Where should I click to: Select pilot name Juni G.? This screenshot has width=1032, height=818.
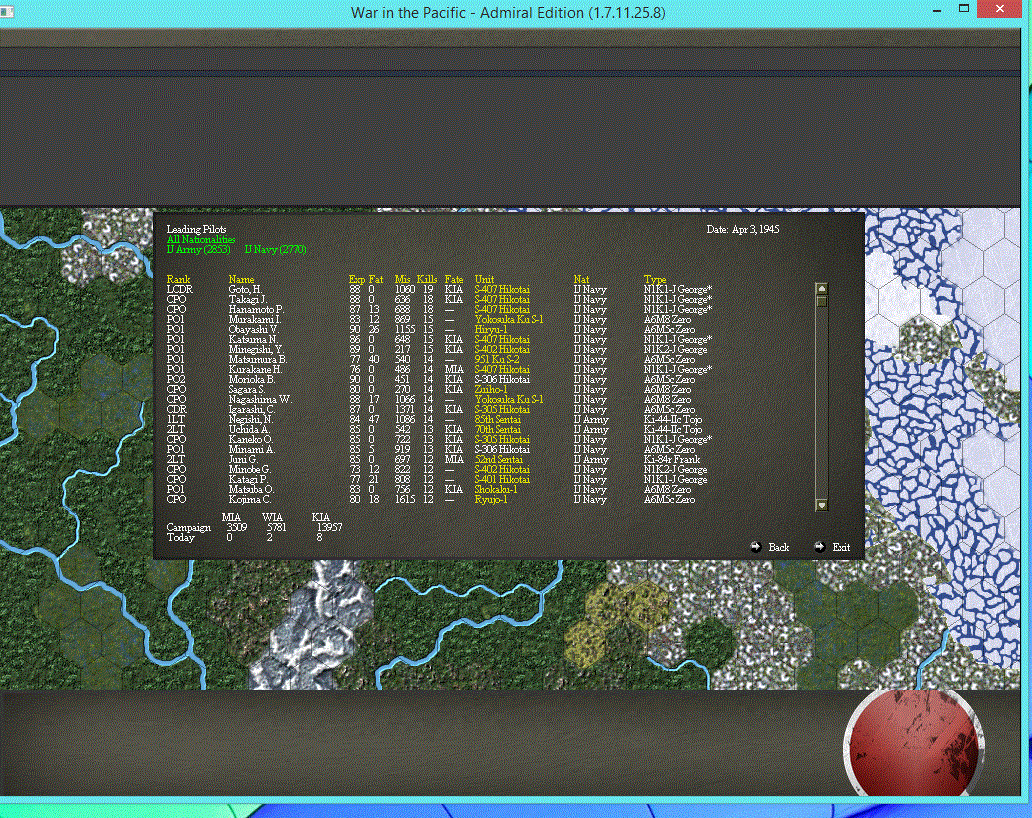coord(243,459)
